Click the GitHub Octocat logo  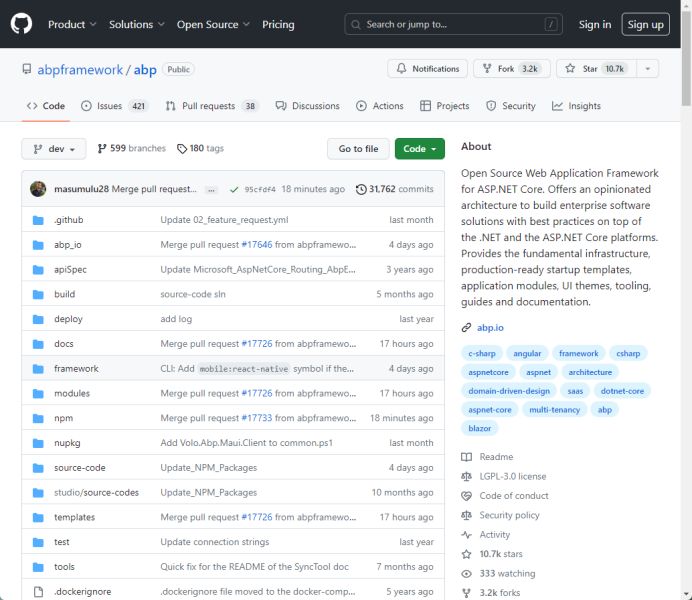pyautogui.click(x=21, y=24)
